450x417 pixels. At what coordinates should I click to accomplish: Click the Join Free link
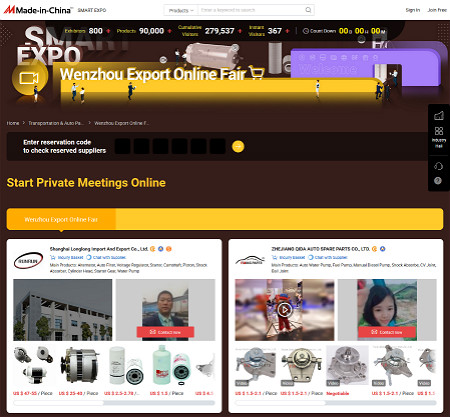437,10
